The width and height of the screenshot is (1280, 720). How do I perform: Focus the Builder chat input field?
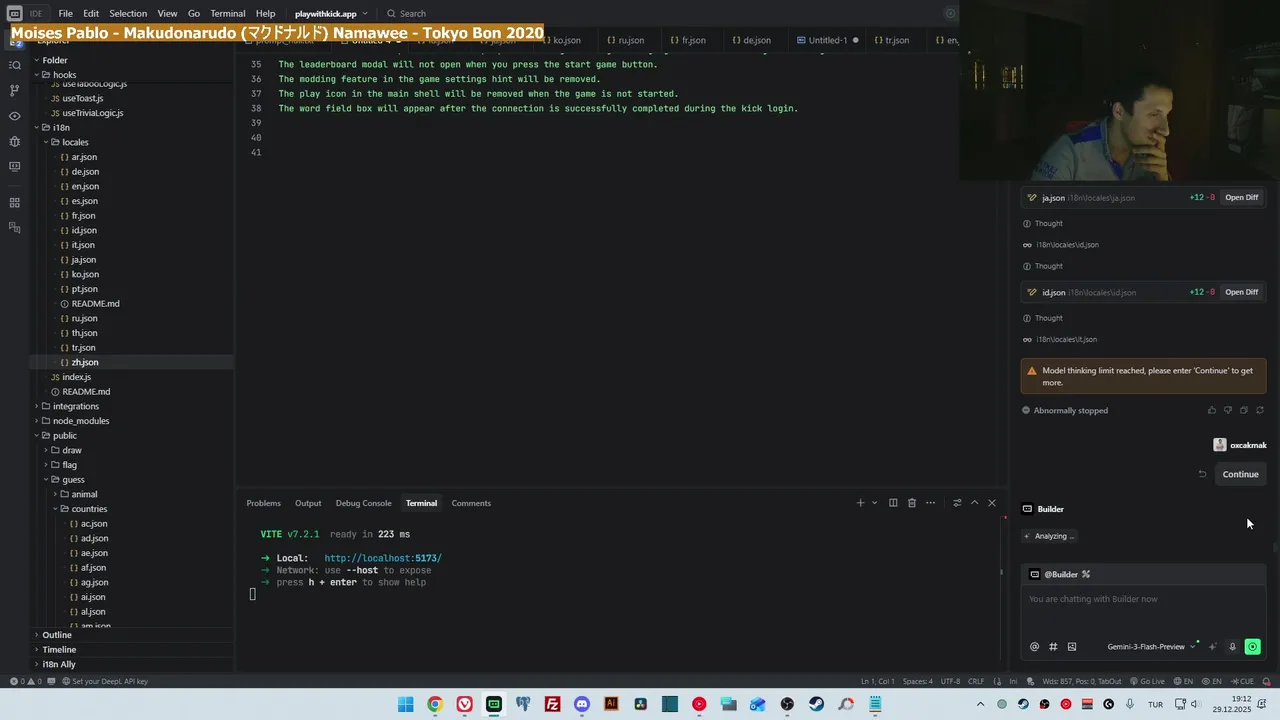coord(1143,599)
